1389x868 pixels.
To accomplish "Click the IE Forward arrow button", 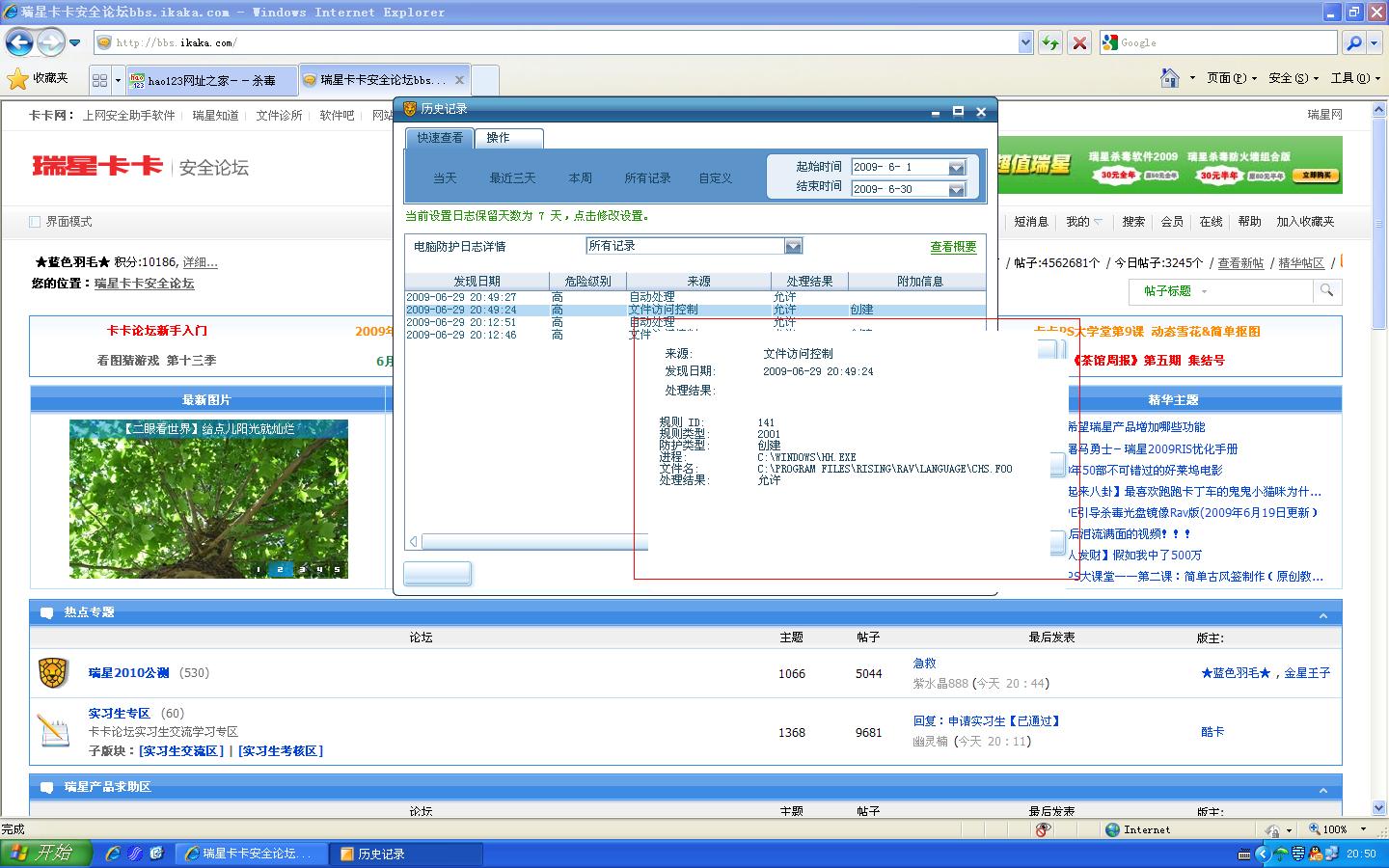I will pos(50,42).
